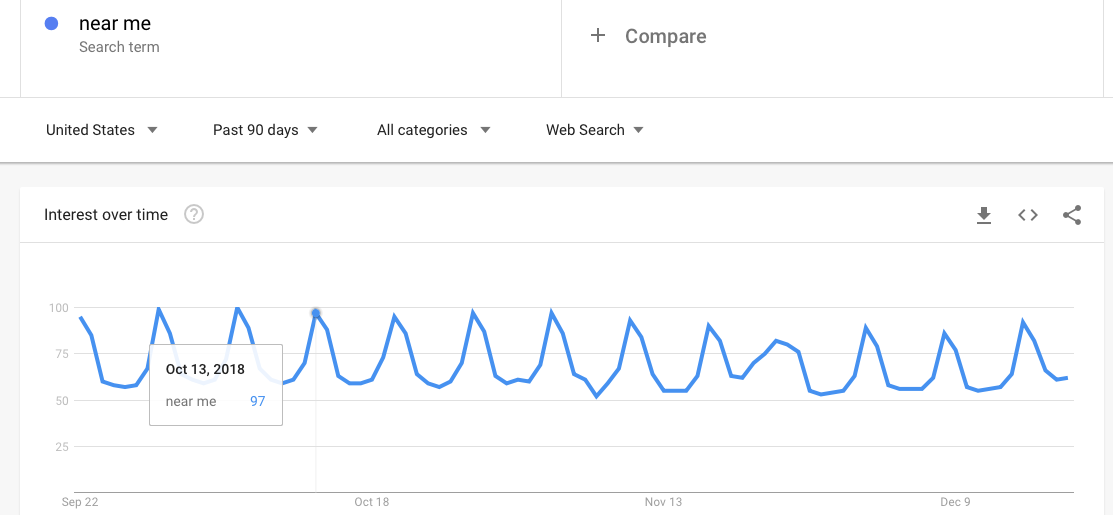Open the embed code icon

pyautogui.click(x=1028, y=215)
